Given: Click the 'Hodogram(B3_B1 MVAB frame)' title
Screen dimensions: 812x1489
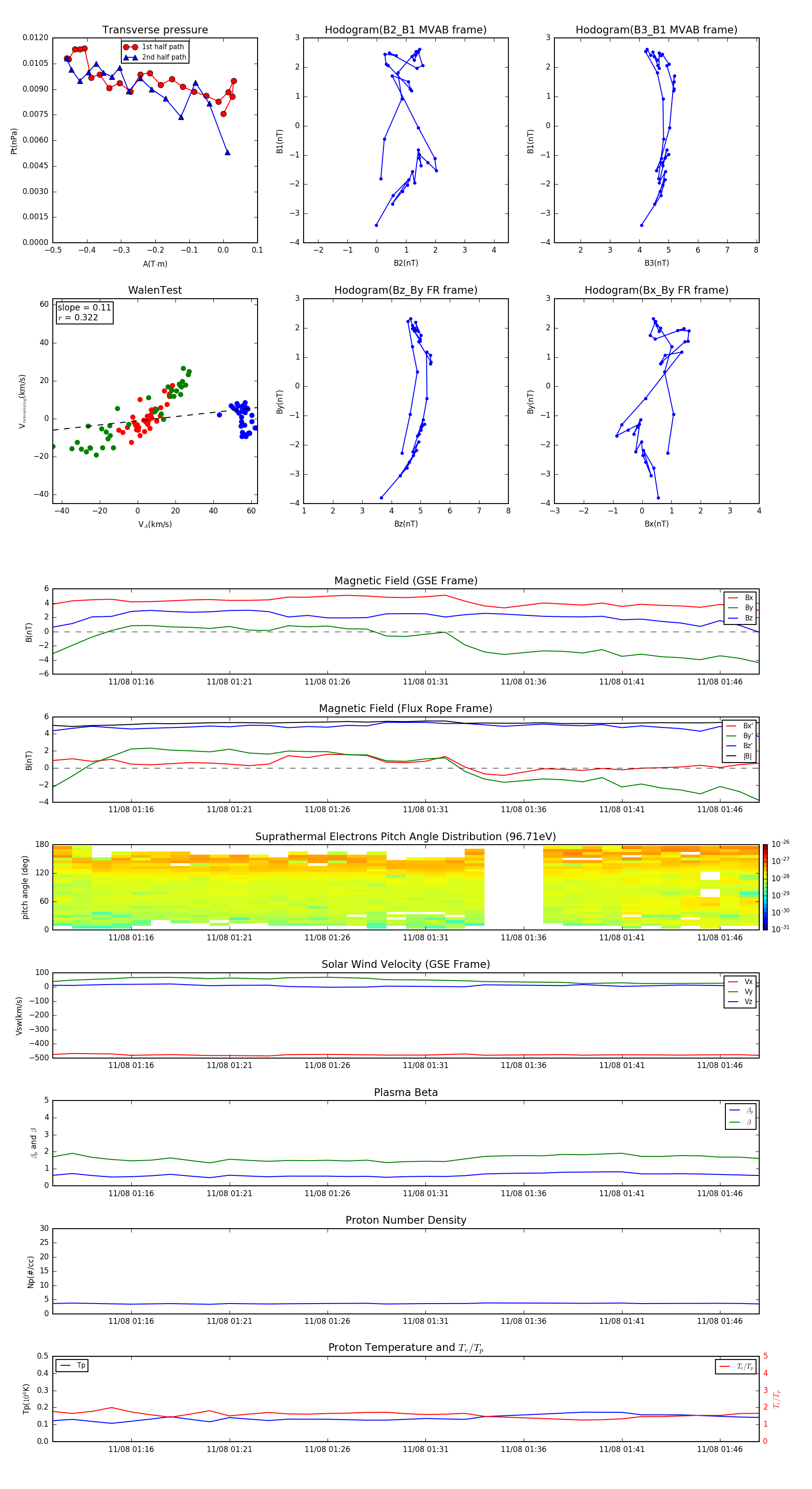Looking at the screenshot, I should [656, 30].
